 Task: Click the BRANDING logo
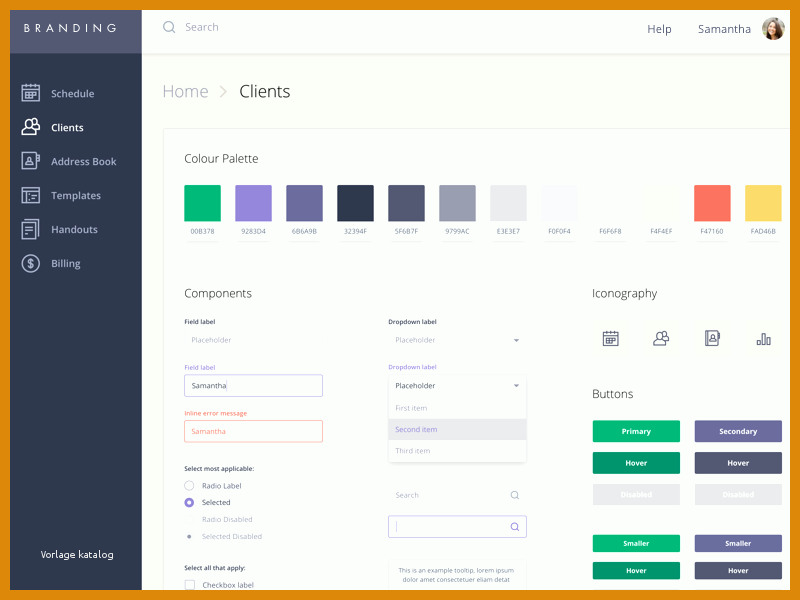[x=70, y=28]
